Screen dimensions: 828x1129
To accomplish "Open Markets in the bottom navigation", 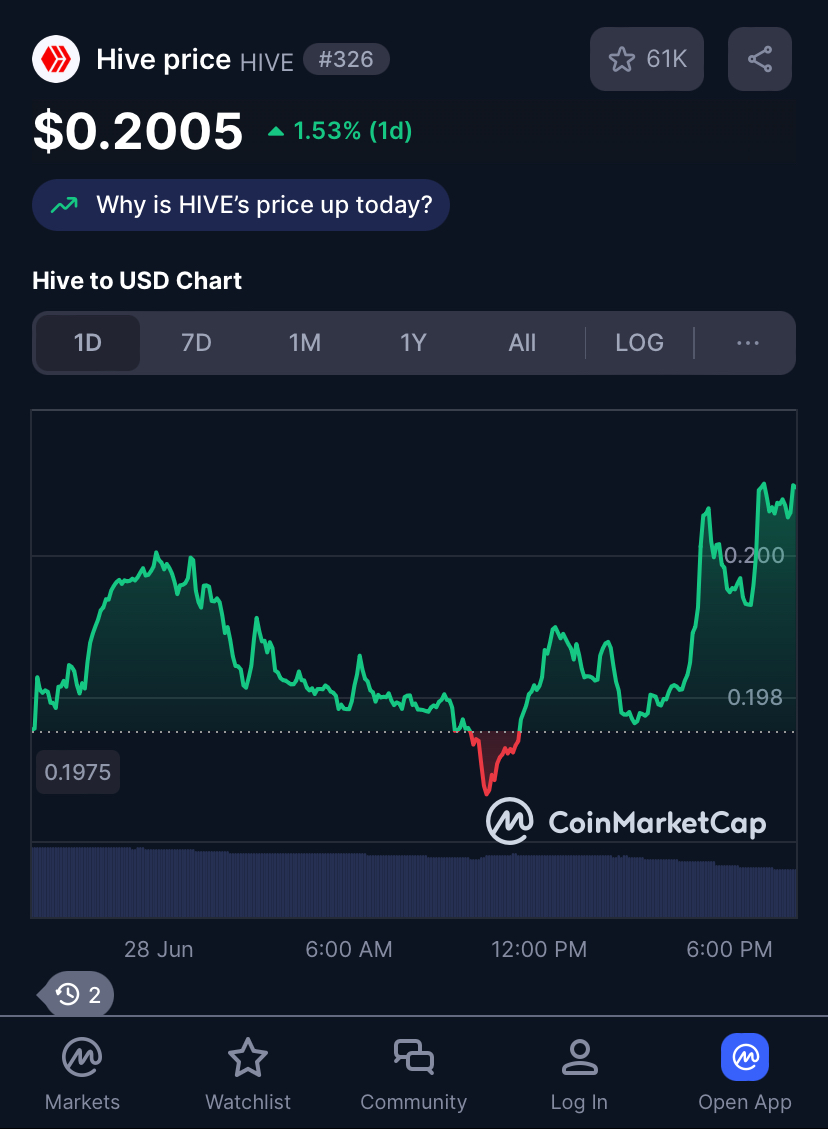I will [82, 1073].
